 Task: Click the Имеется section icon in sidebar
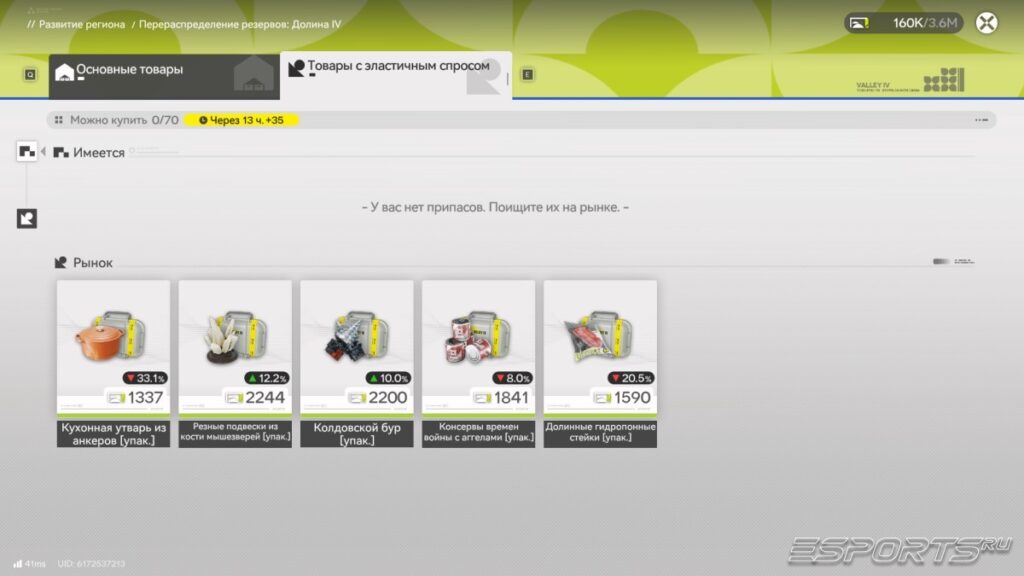point(27,152)
